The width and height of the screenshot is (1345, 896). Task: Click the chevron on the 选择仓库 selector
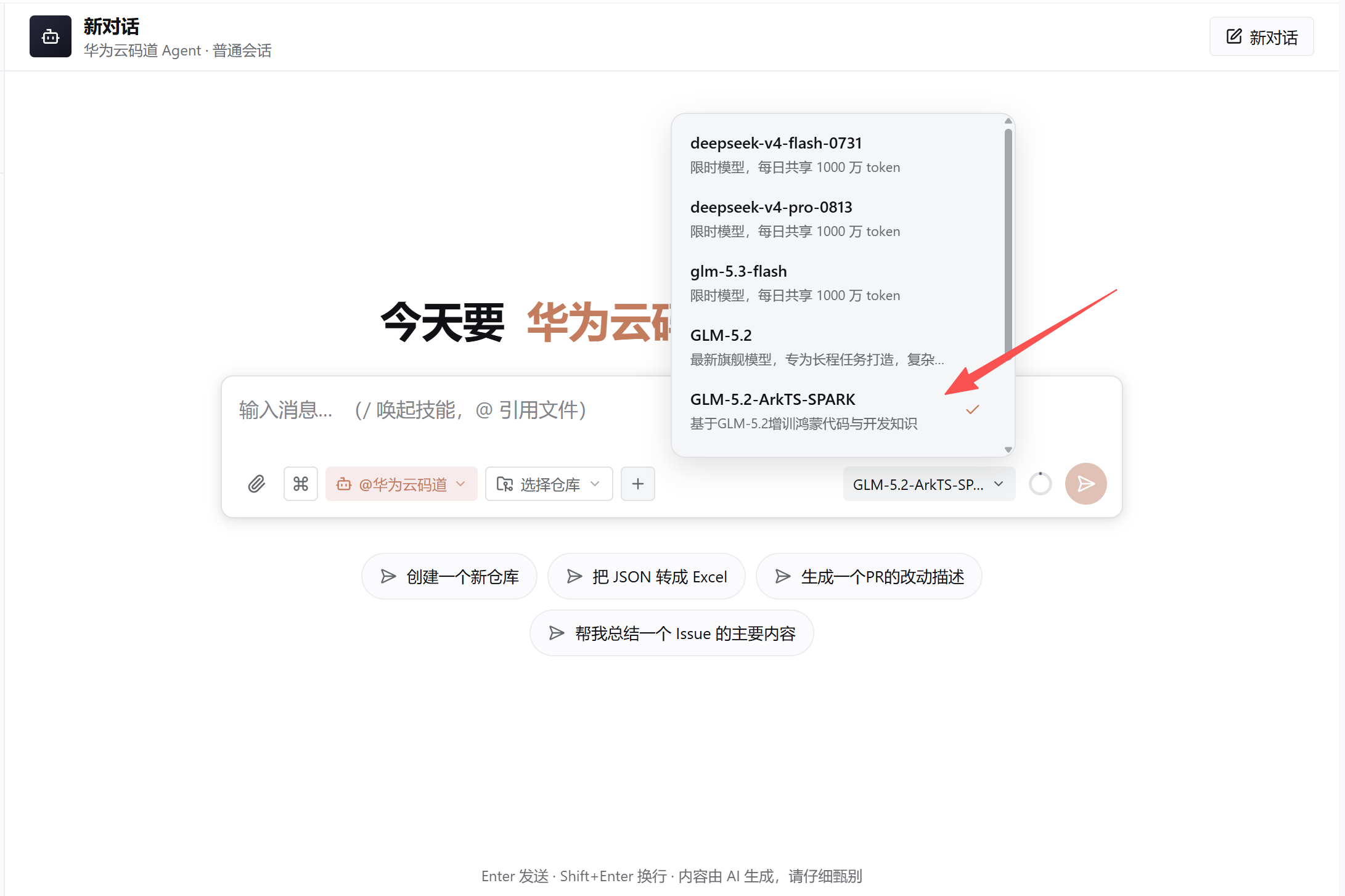595,484
